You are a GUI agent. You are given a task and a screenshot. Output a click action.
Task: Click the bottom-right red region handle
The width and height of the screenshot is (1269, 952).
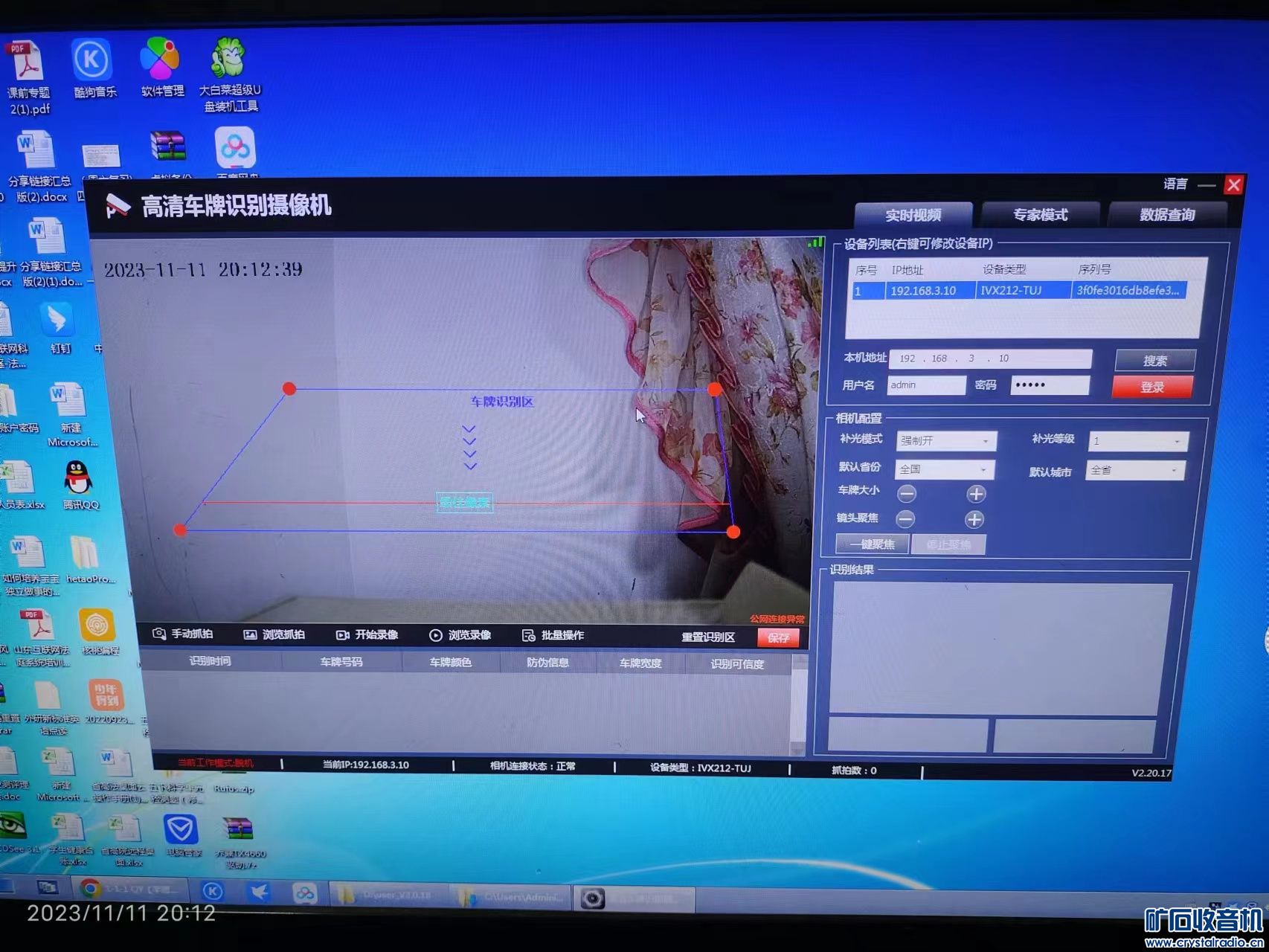[733, 532]
